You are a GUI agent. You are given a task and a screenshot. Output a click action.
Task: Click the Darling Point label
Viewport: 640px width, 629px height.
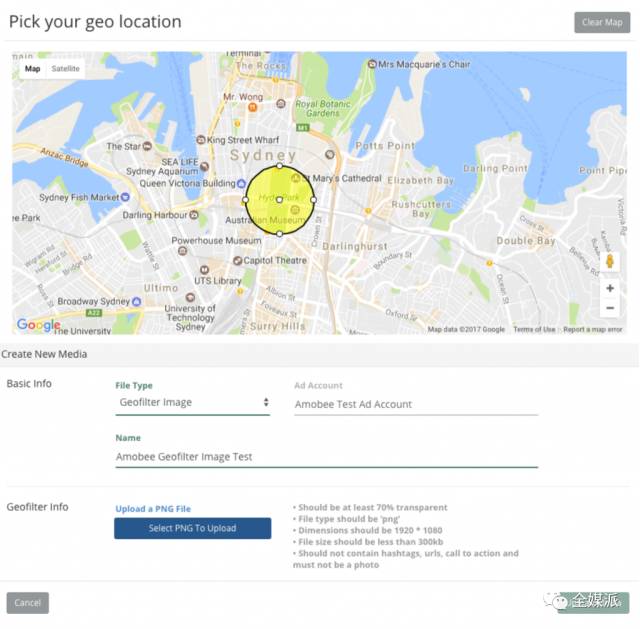(495, 168)
